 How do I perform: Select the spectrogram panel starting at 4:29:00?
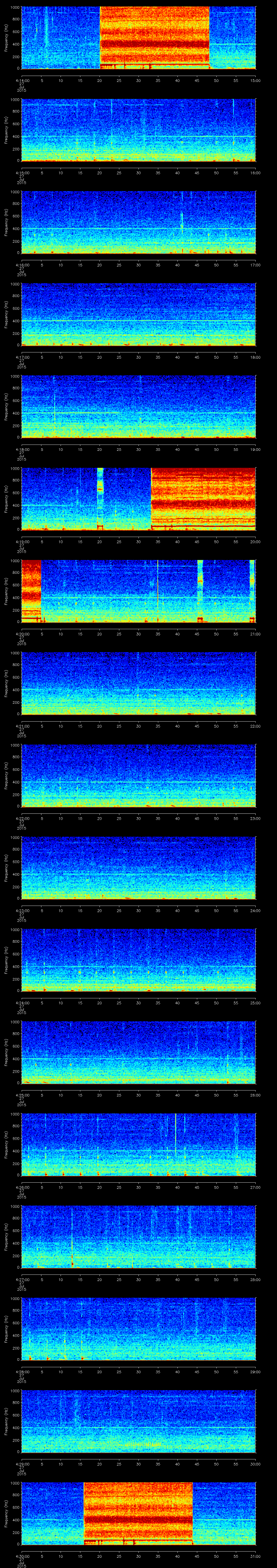tap(138, 1422)
